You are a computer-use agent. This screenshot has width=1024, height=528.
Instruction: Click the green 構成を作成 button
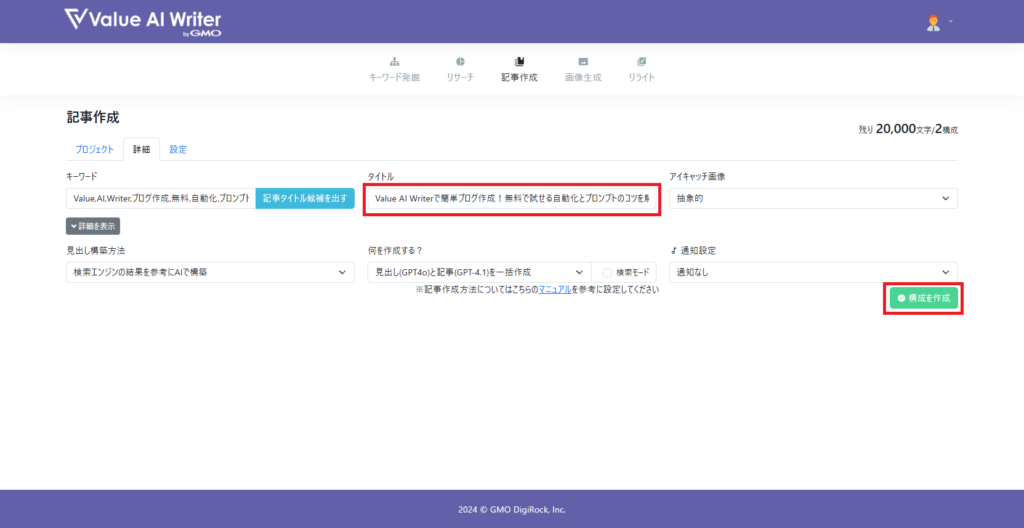[923, 298]
